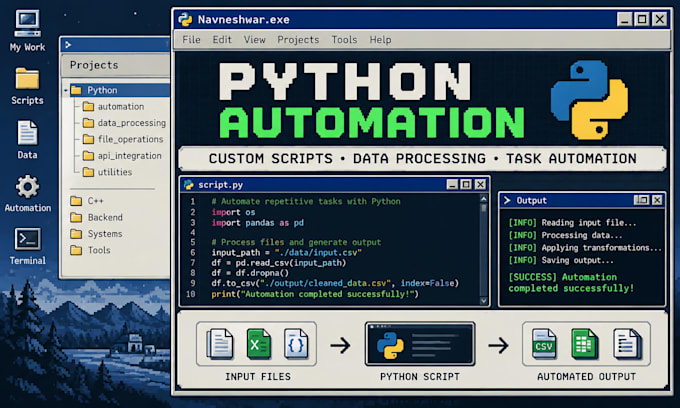Click the Projects panel header
The image size is (680, 408).
(x=116, y=65)
